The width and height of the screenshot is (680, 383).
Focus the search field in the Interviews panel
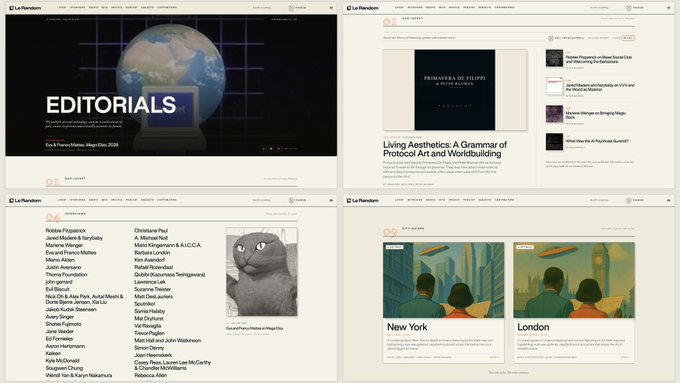269,200
